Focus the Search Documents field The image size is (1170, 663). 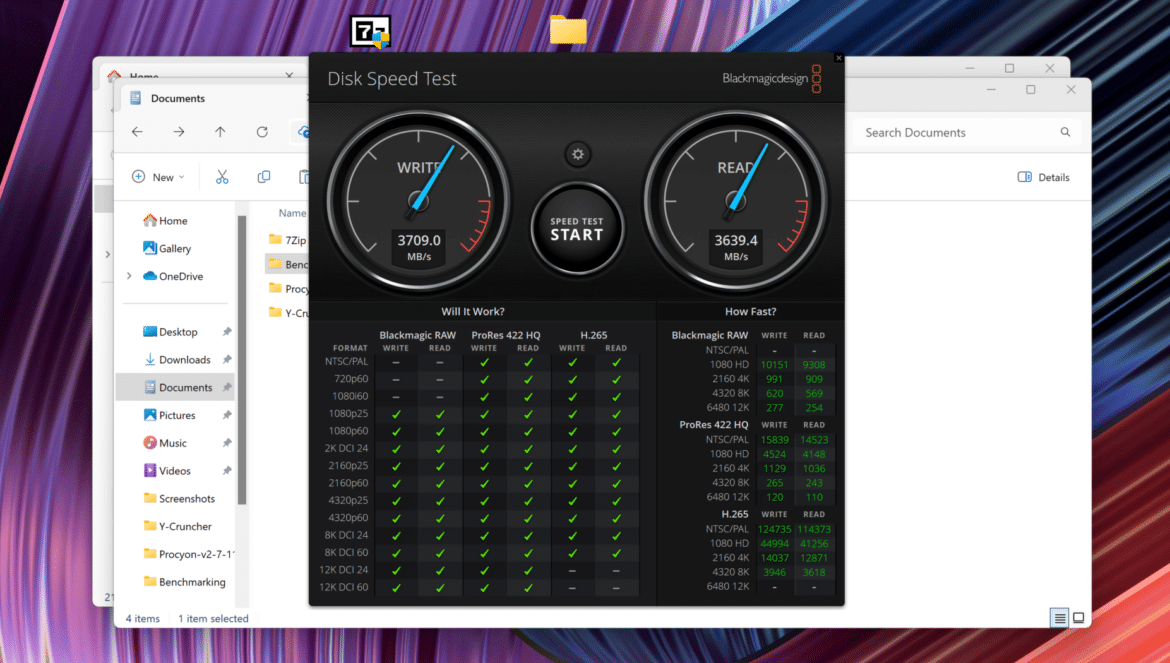tap(966, 132)
